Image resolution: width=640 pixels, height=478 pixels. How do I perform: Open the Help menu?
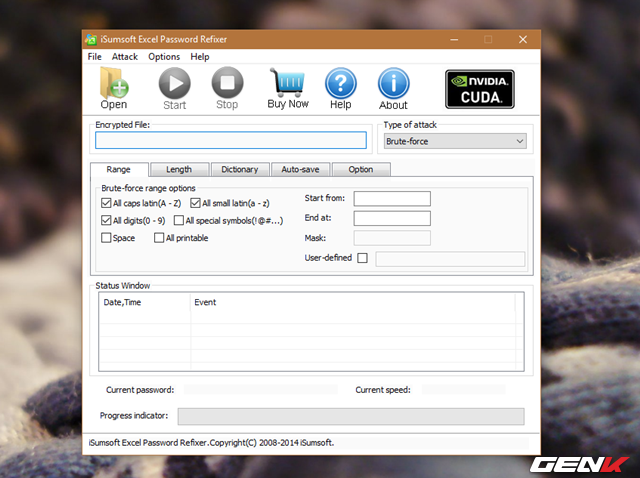[200, 57]
